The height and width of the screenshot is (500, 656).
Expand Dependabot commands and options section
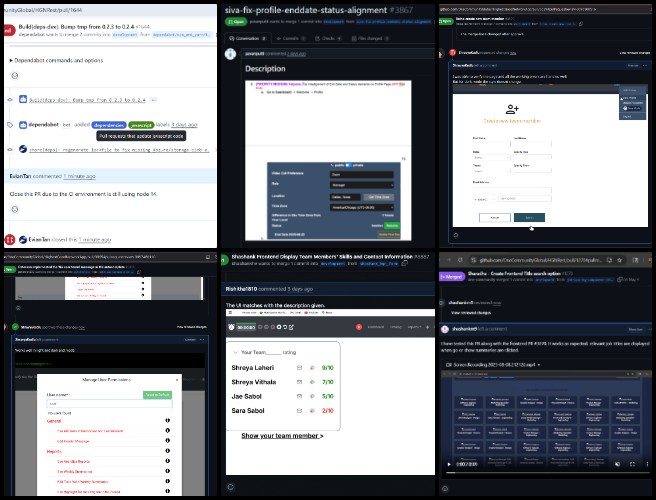pos(56,60)
